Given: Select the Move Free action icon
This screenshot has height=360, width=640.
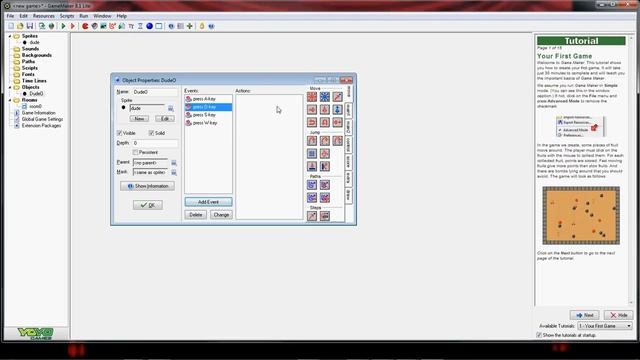Looking at the screenshot, I should [x=324, y=97].
